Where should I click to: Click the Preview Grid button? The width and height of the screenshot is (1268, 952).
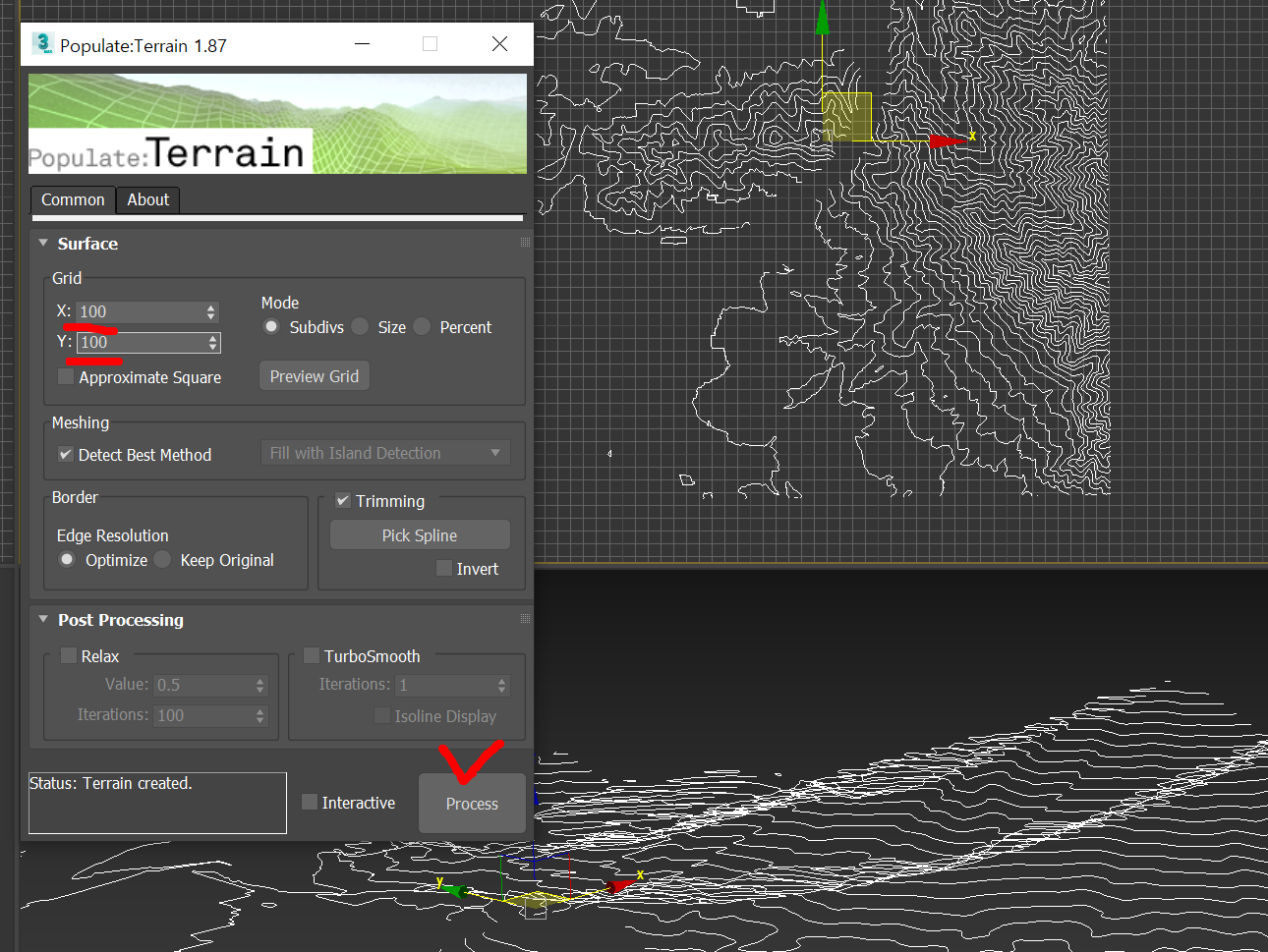coord(315,376)
